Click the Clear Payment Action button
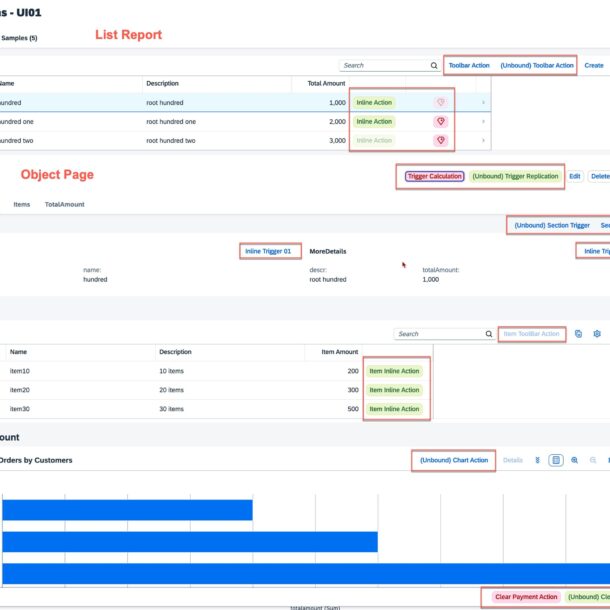Image resolution: width=610 pixels, height=610 pixels. pyautogui.click(x=526, y=597)
